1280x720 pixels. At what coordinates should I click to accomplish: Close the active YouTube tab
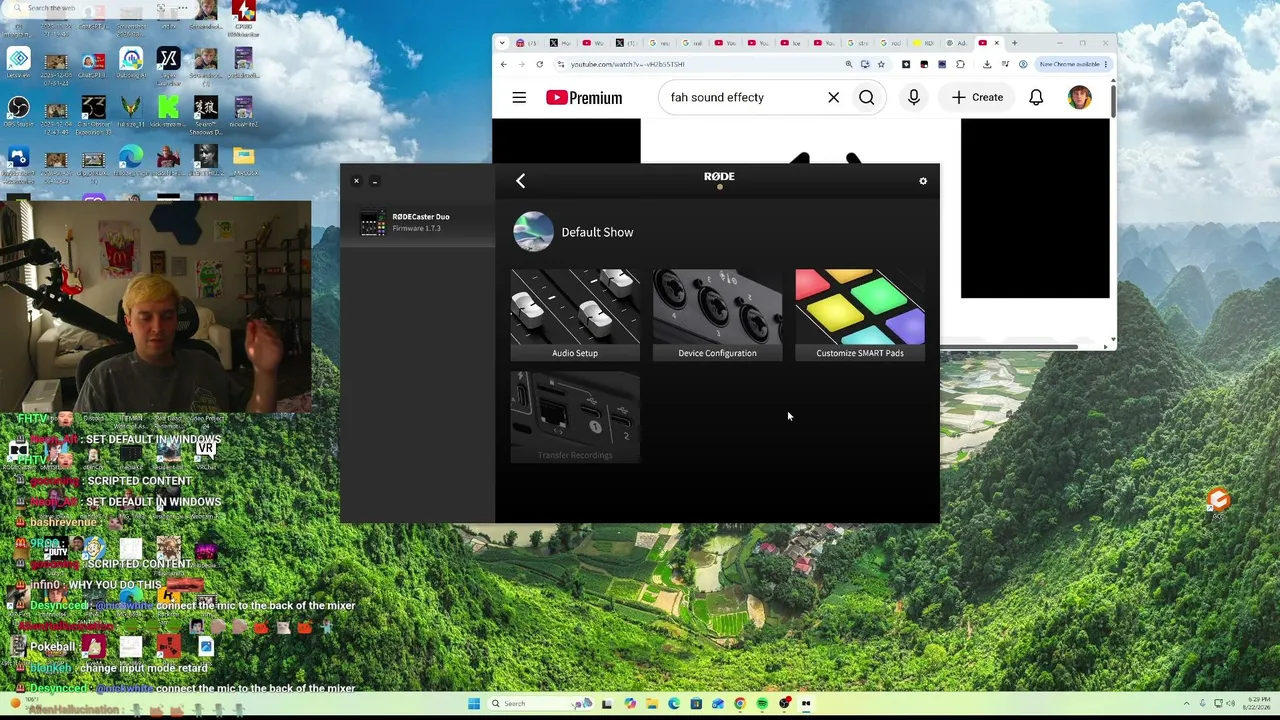coord(996,43)
